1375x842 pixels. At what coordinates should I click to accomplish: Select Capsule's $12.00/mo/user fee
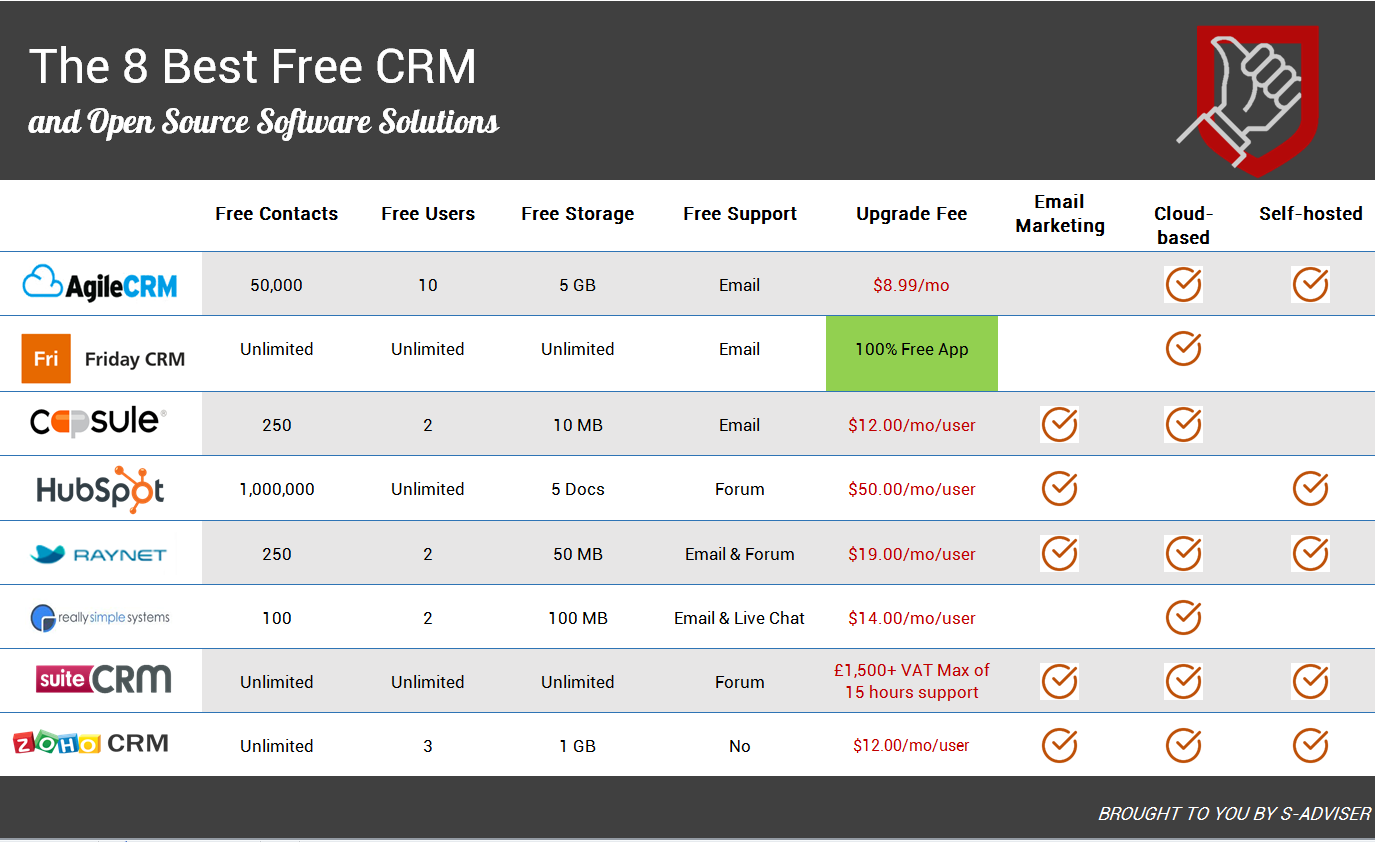click(x=912, y=425)
